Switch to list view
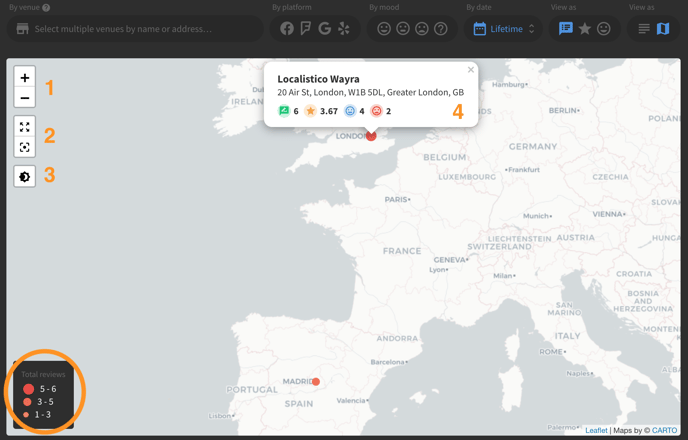This screenshot has height=440, width=688. point(644,29)
